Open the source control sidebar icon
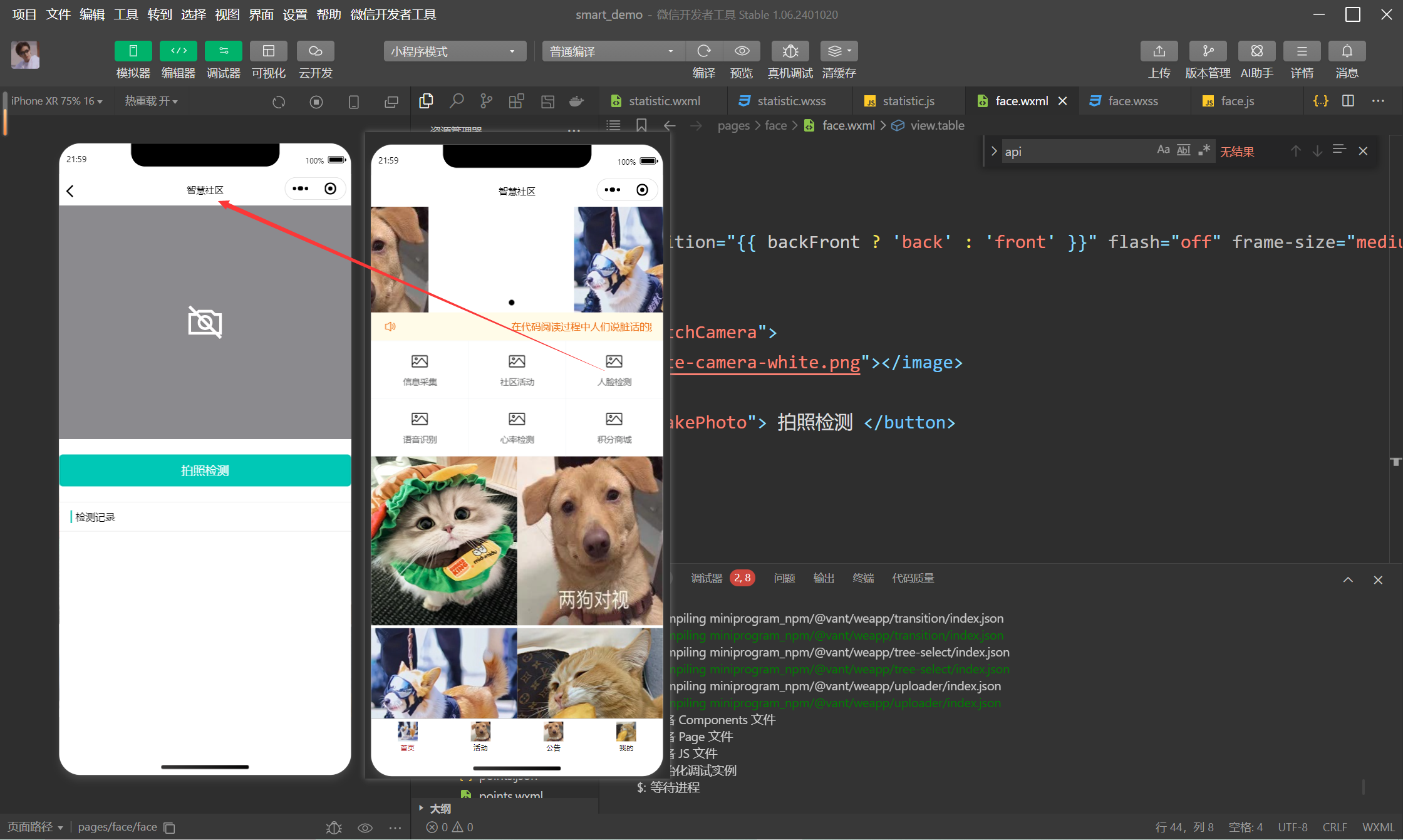This screenshot has width=1403, height=840. (486, 101)
